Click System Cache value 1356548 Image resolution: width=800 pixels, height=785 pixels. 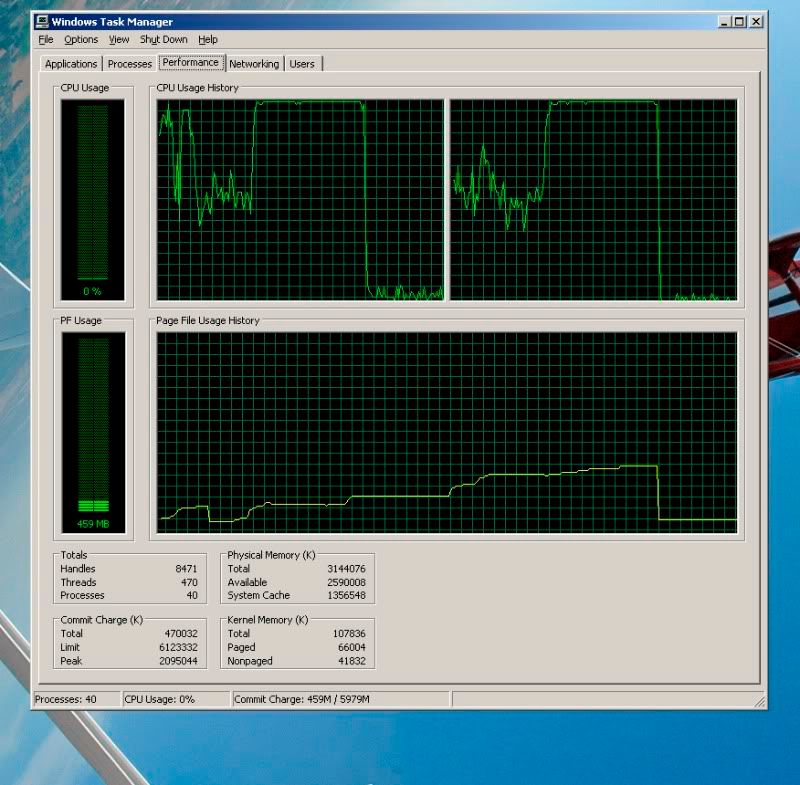(x=346, y=595)
